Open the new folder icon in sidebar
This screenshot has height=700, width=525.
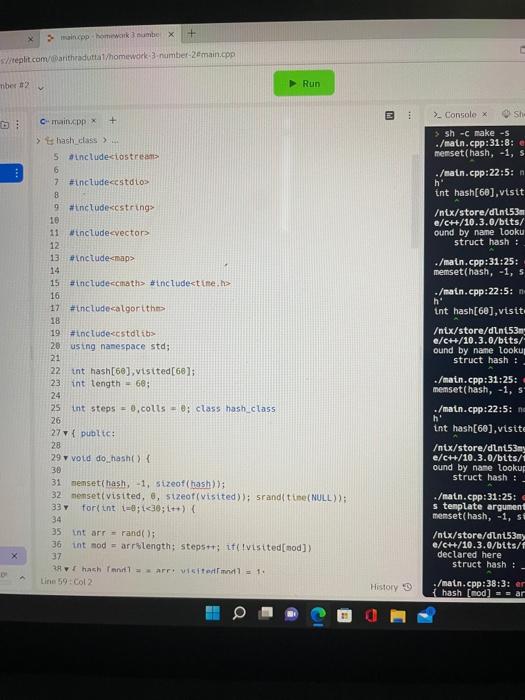tap(4, 125)
